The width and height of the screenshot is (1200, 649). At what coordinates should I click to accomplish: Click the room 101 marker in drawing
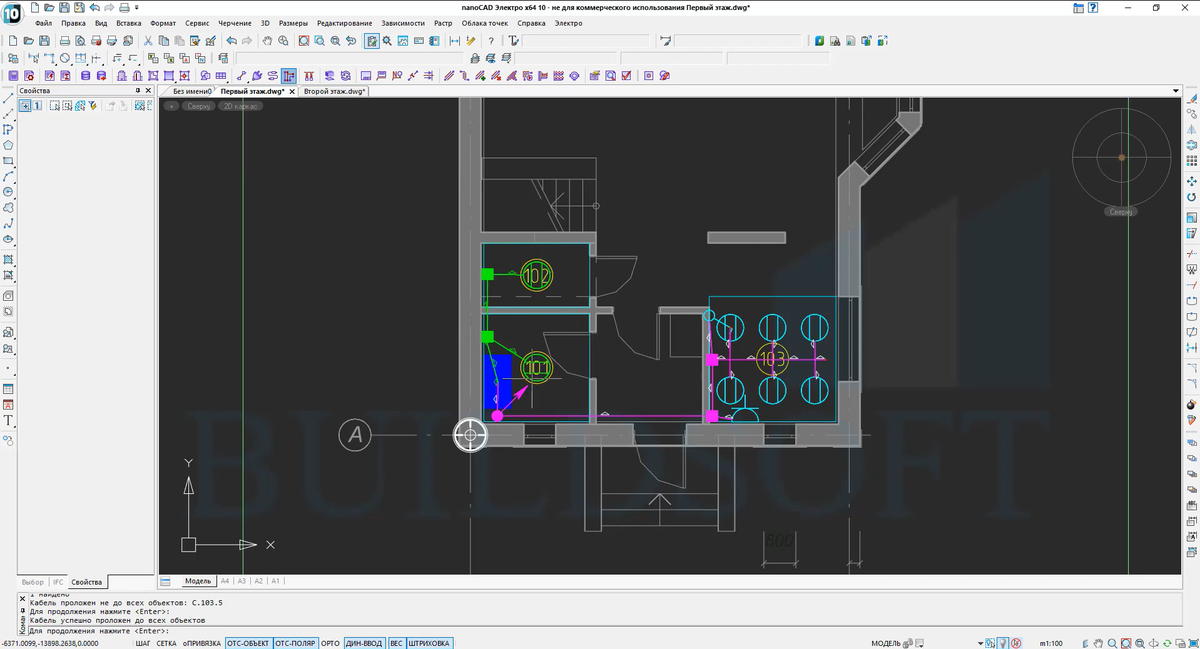coord(538,369)
